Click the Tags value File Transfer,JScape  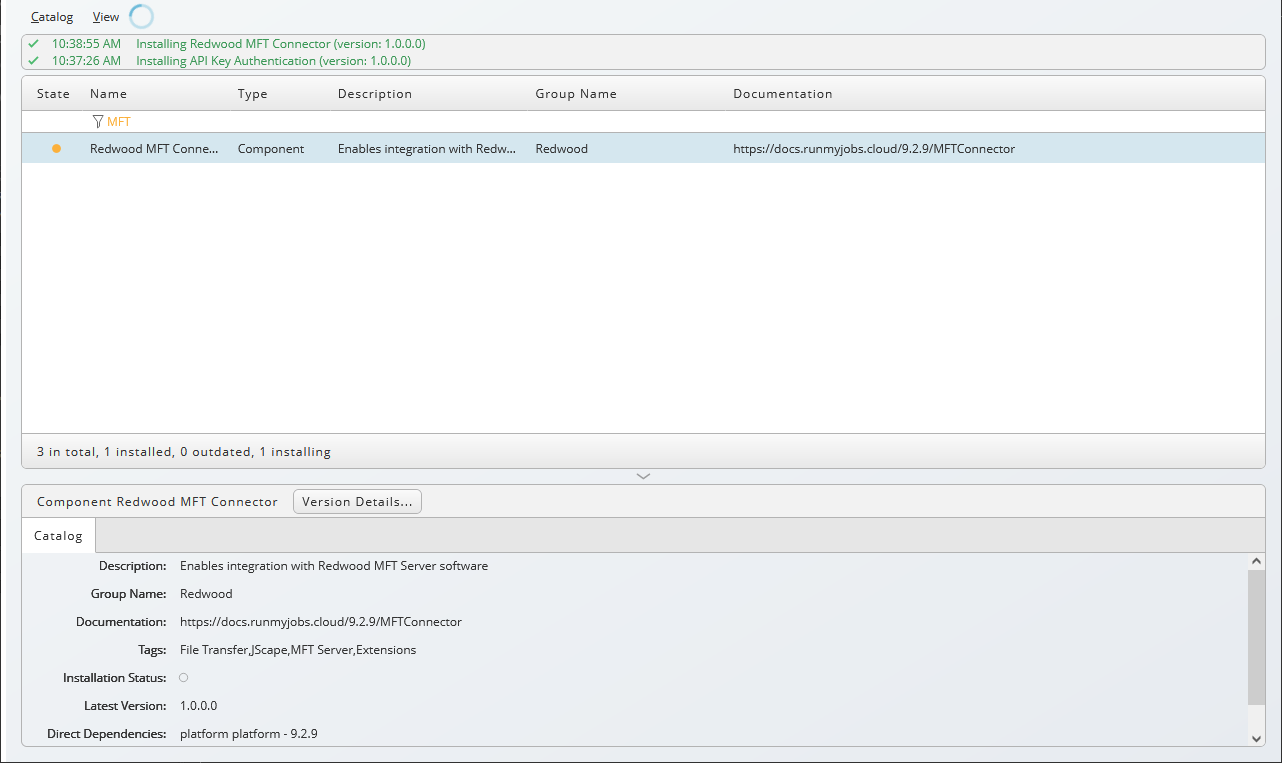click(x=298, y=650)
